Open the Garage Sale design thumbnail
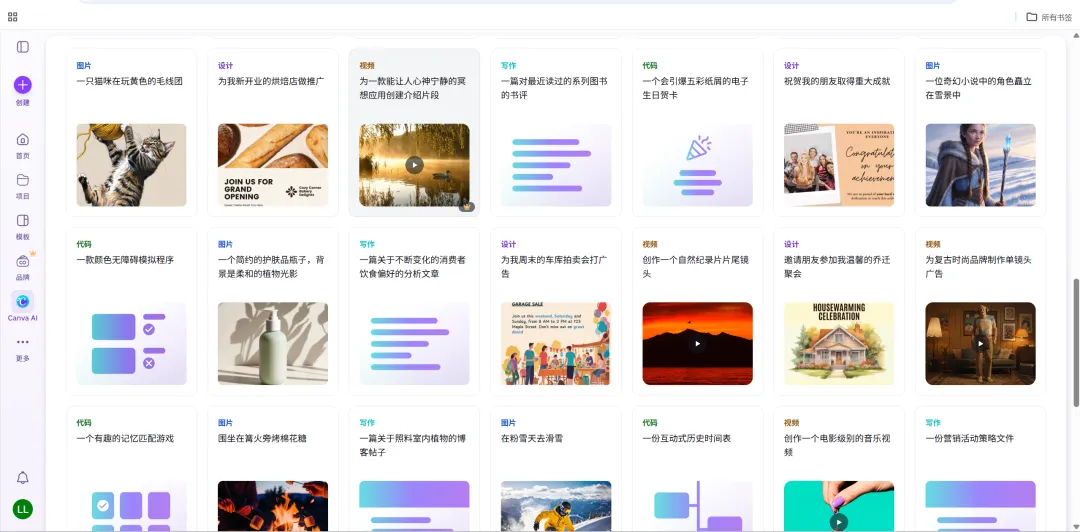The image size is (1080, 532). 556,343
